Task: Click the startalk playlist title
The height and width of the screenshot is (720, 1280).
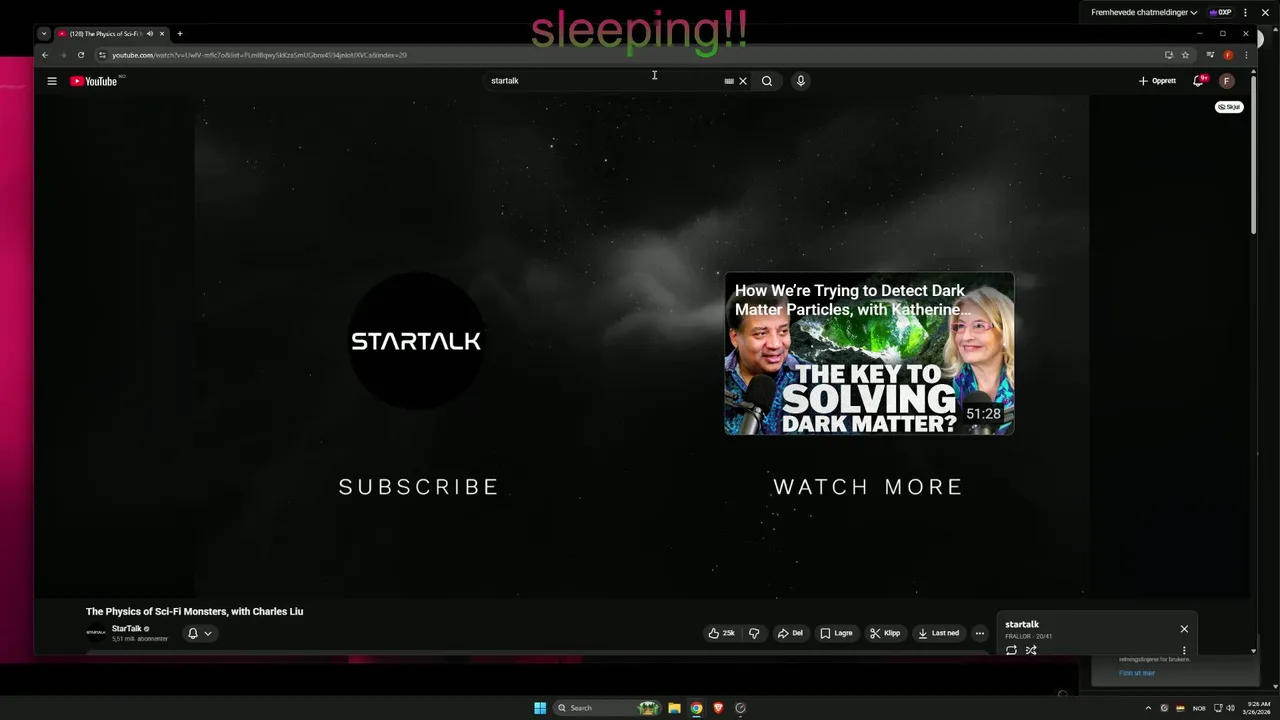Action: pos(1022,624)
